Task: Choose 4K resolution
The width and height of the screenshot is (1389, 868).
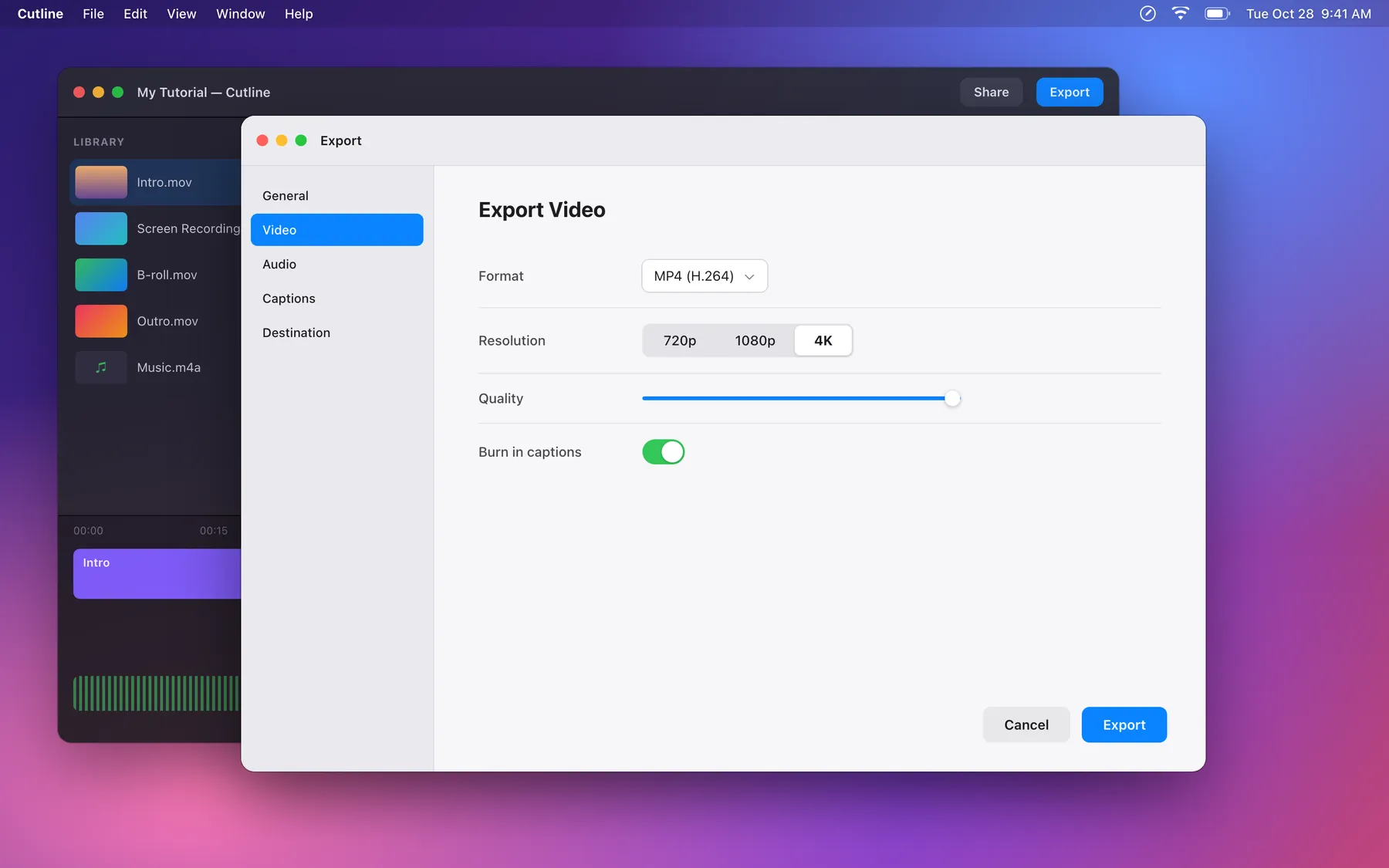Action: click(x=823, y=340)
